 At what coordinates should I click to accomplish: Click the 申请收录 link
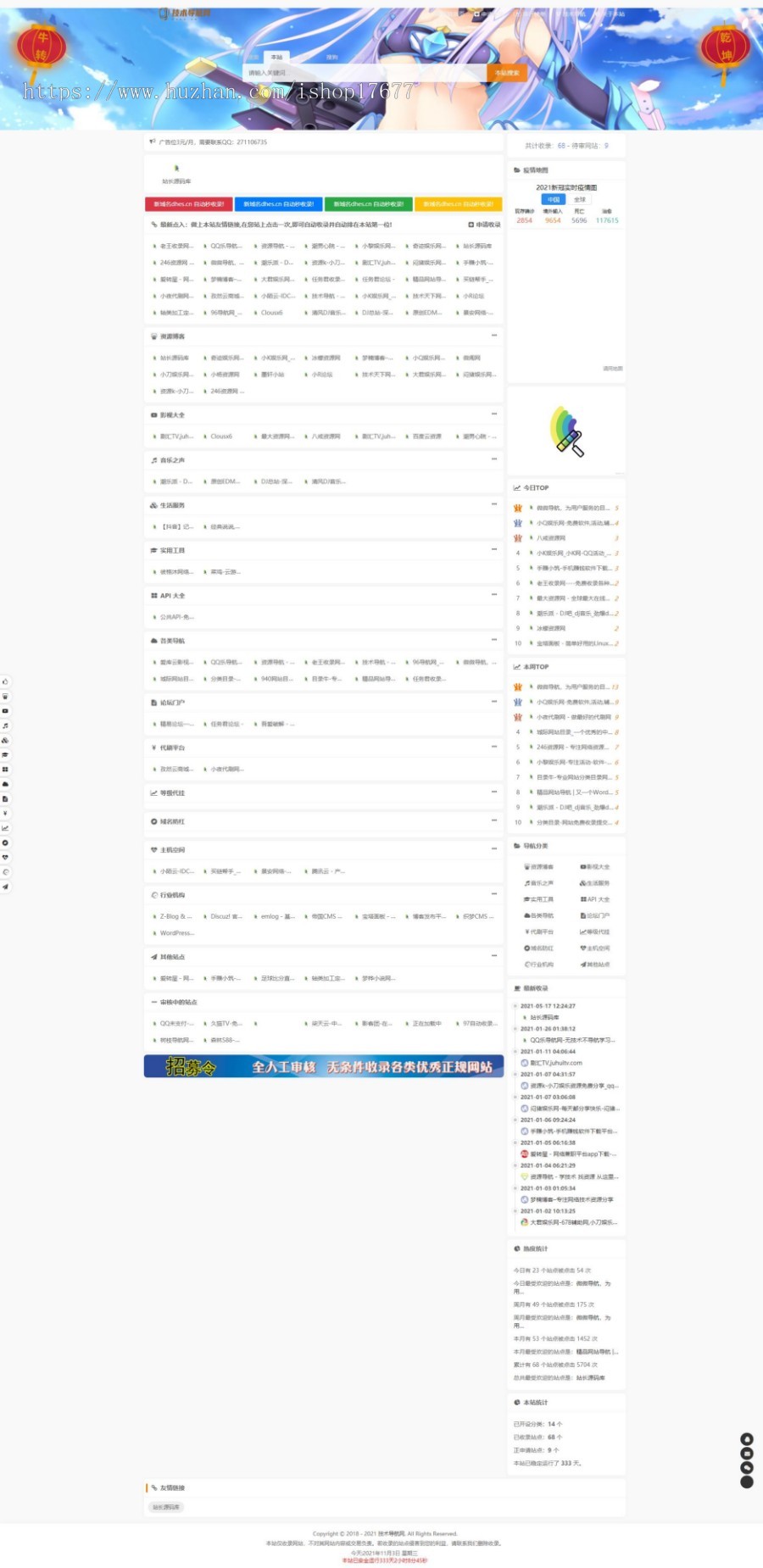click(487, 225)
